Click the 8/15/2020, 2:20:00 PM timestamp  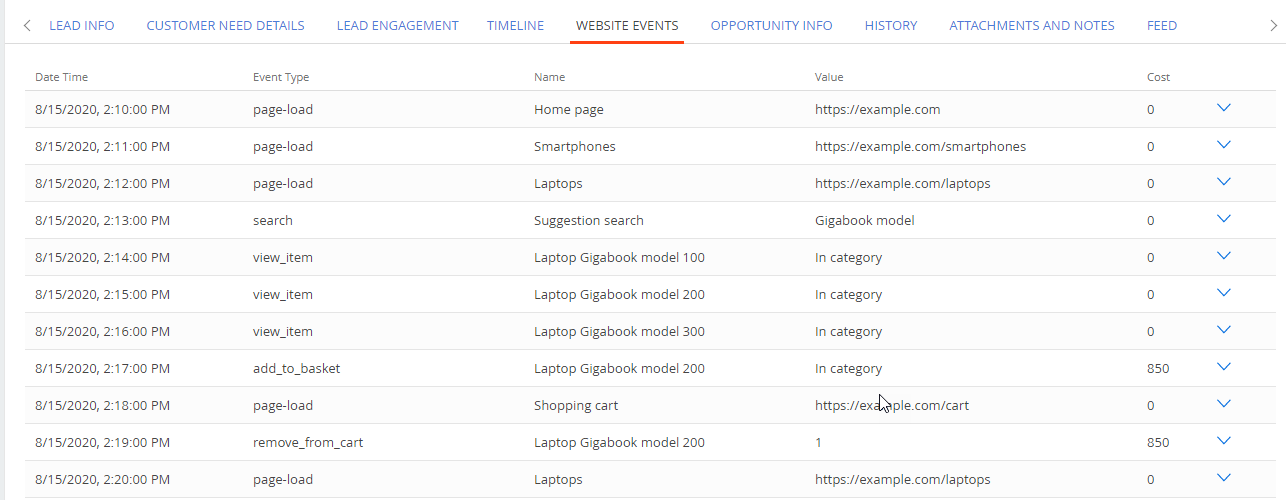pos(102,480)
